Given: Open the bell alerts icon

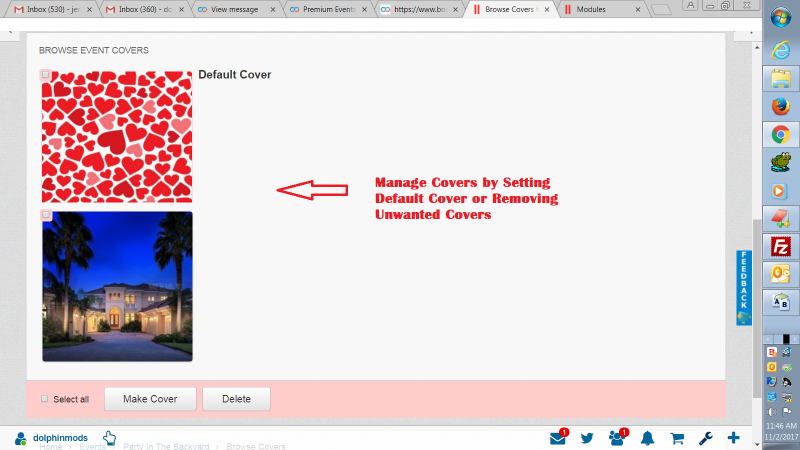Looking at the screenshot, I should 647,438.
